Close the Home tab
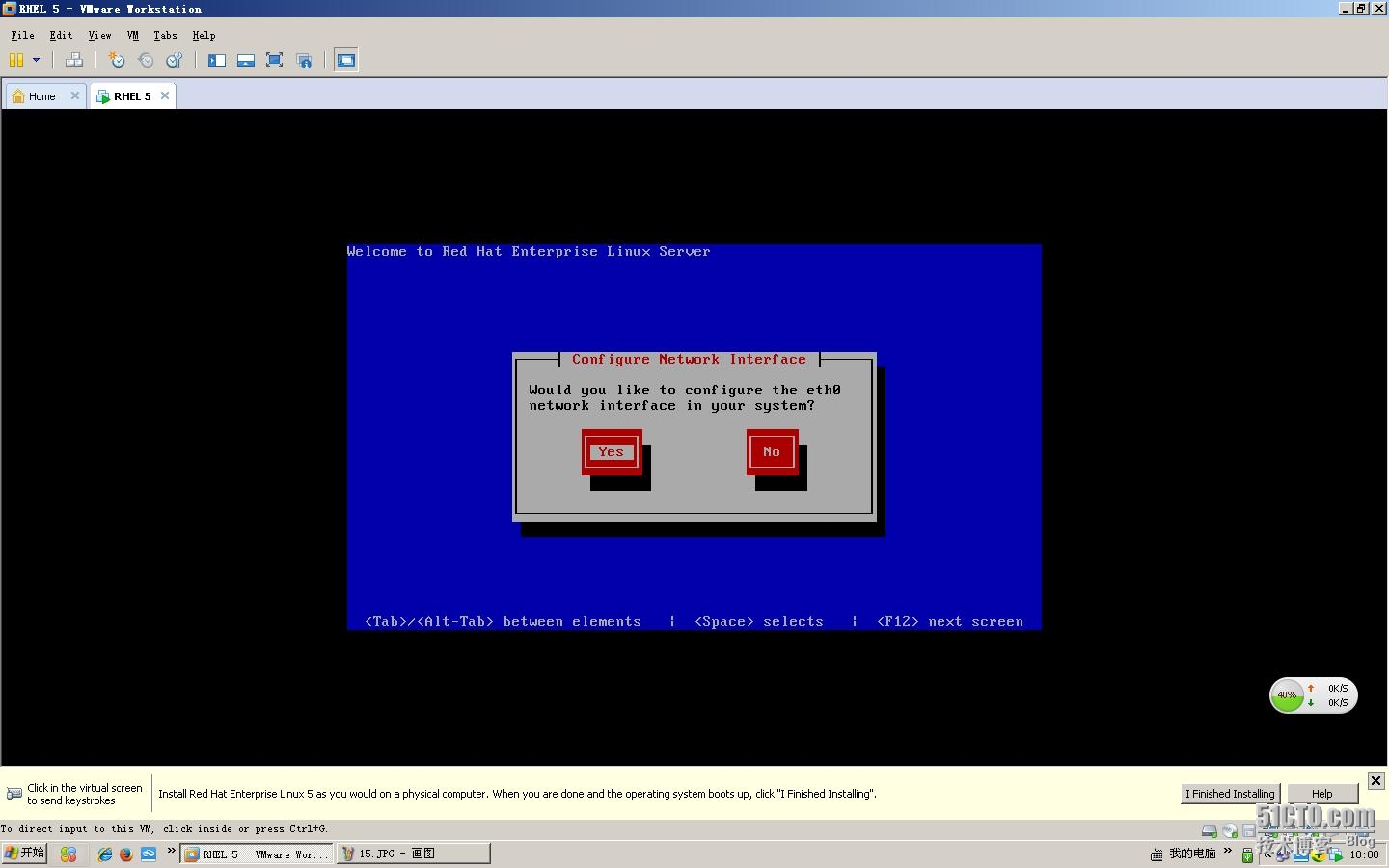This screenshot has height=868, width=1389. [x=75, y=95]
